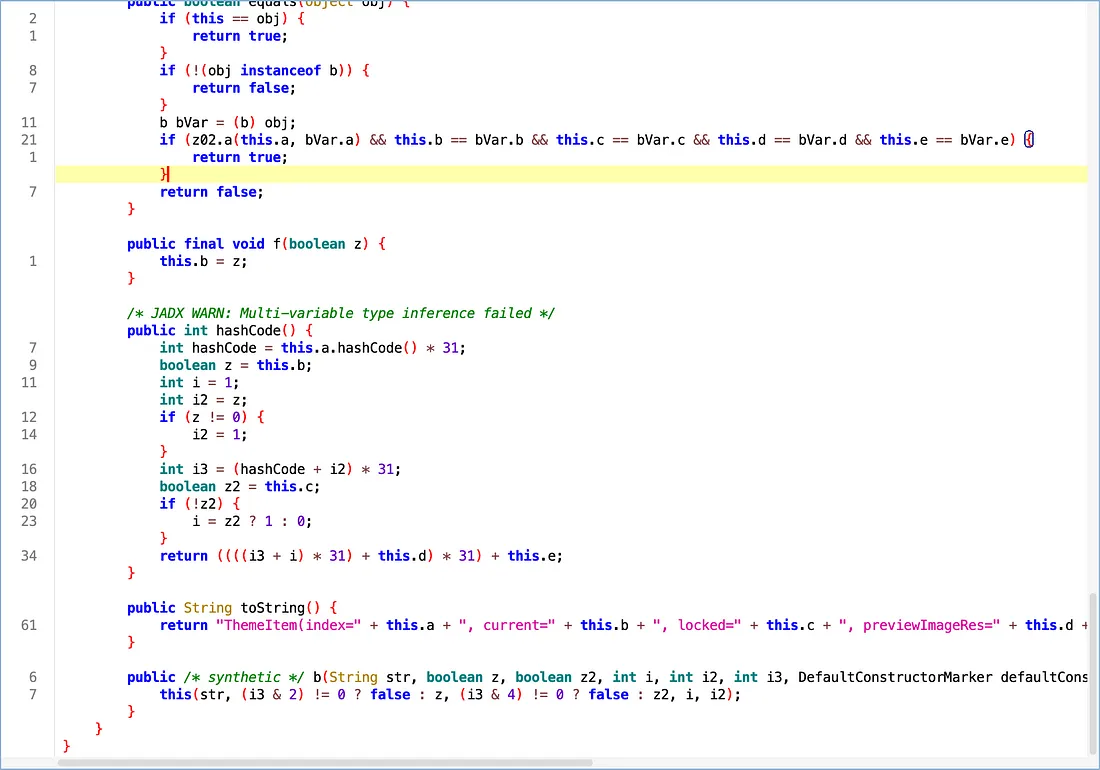Click the vertical scrollbar thumb
The width and height of the screenshot is (1100, 770).
click(x=1093, y=670)
